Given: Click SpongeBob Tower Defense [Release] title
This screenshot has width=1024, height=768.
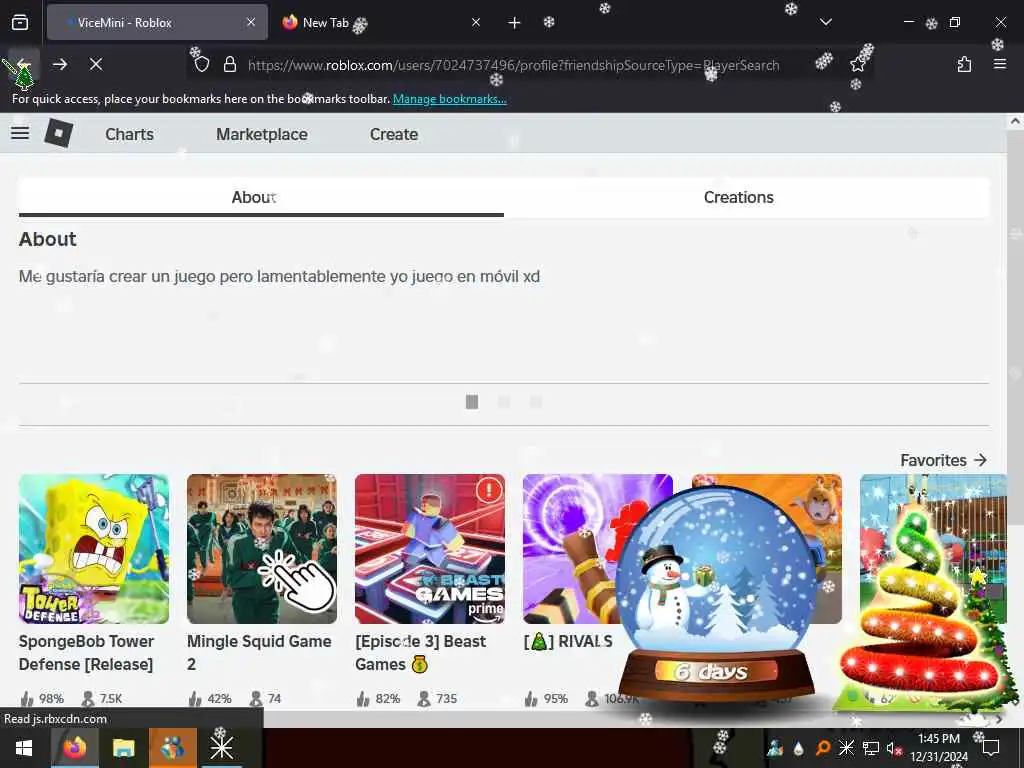Looking at the screenshot, I should click(86, 652).
